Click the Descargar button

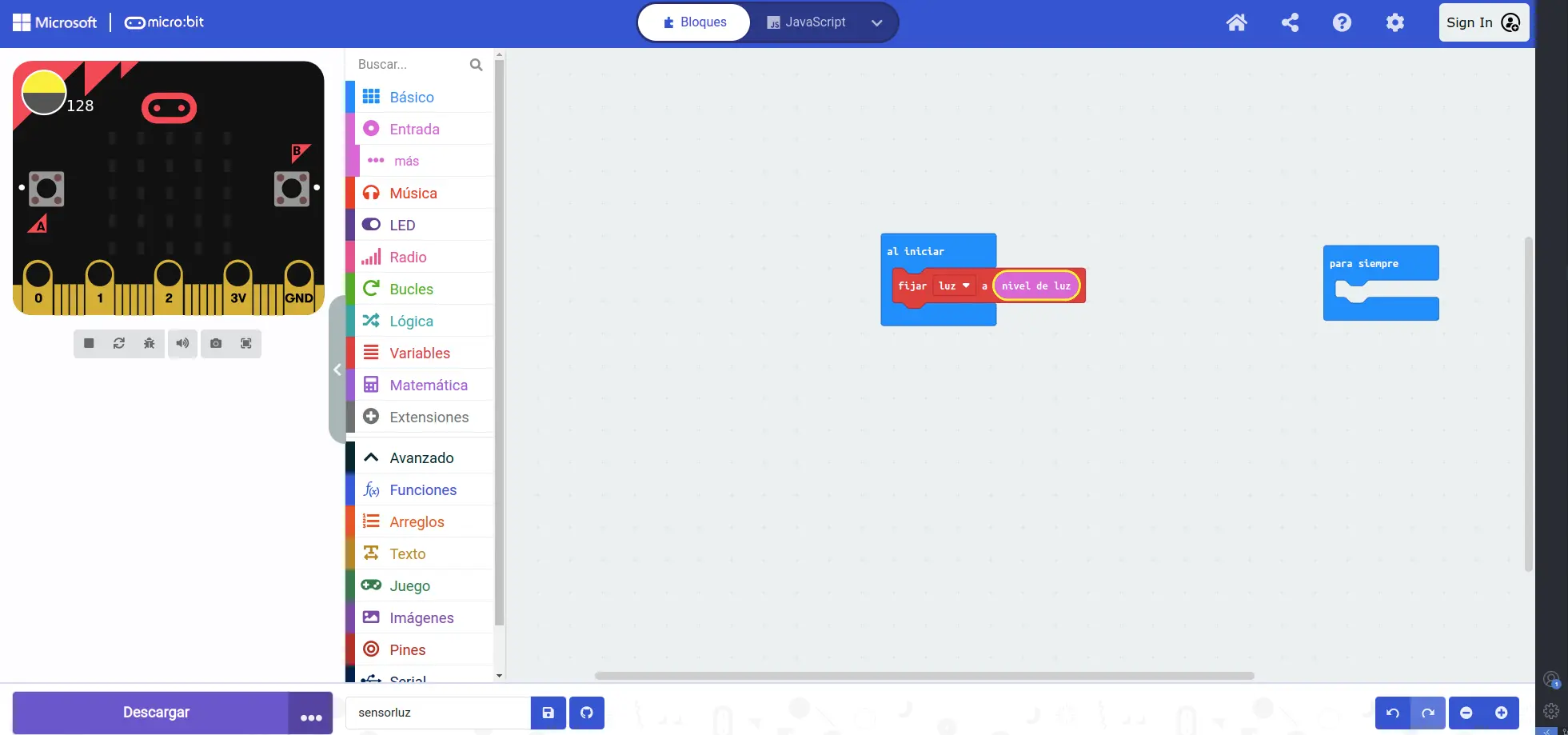pyautogui.click(x=156, y=713)
